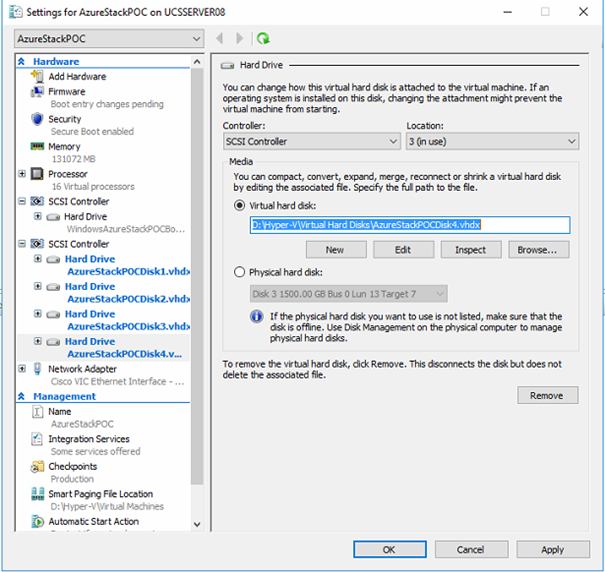Click the Inspect button
Screen dimensions: 605x572
(x=470, y=250)
